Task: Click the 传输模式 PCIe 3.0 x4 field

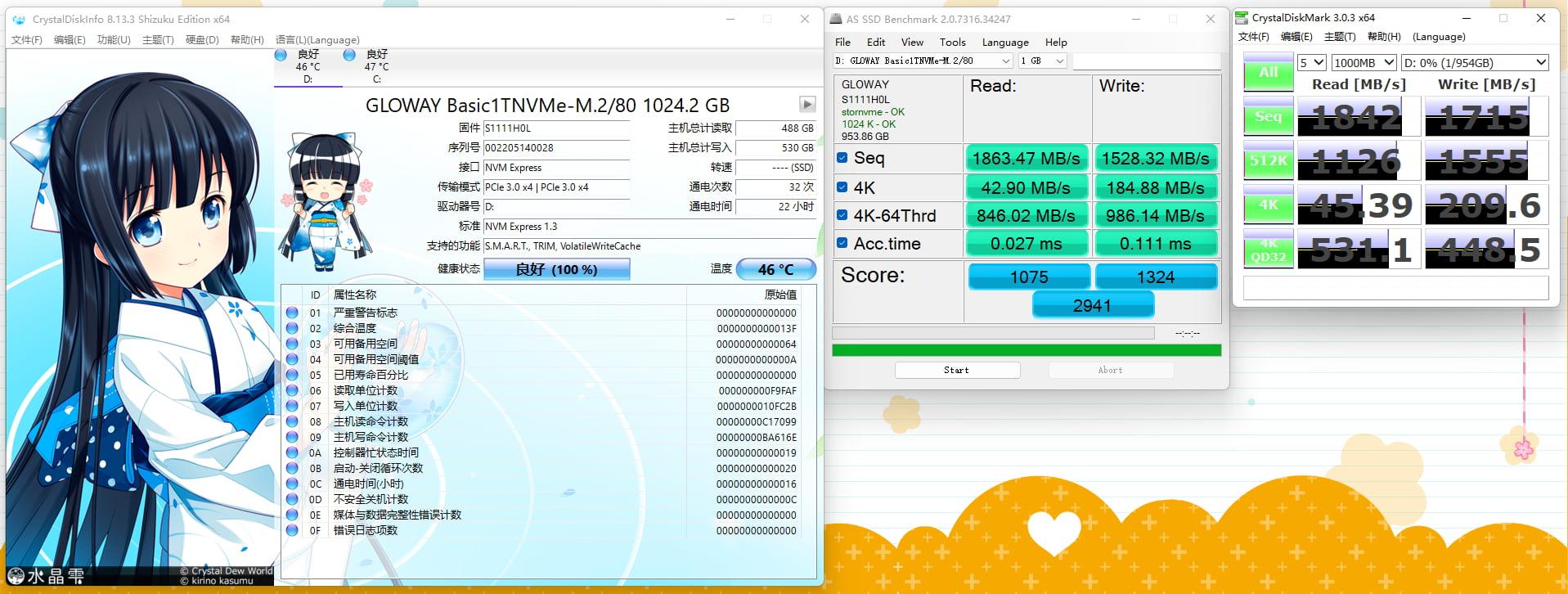Action: [556, 187]
